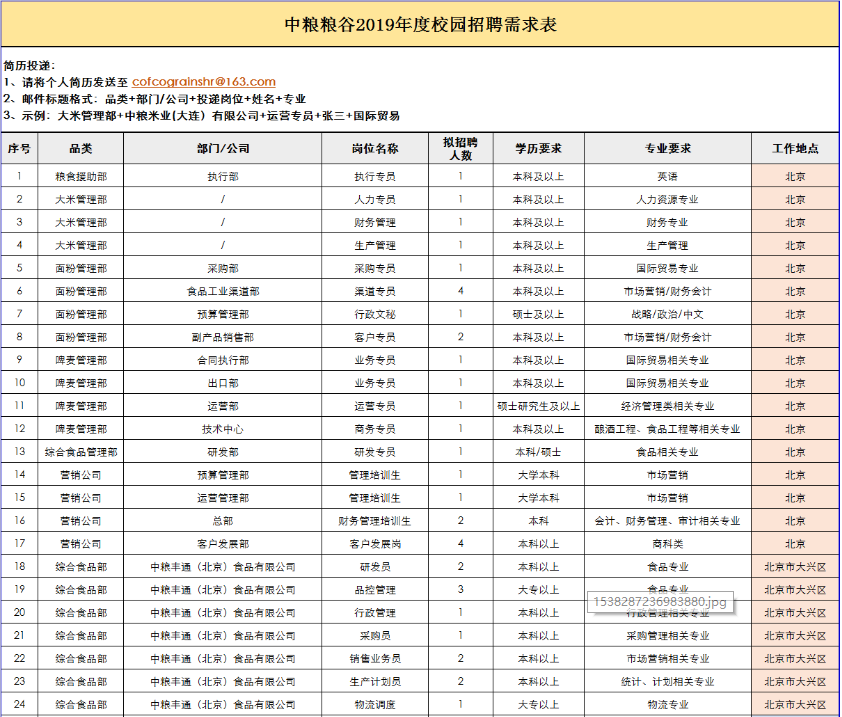
Task: Click the 本科 education cell in row 16
Action: (539, 521)
